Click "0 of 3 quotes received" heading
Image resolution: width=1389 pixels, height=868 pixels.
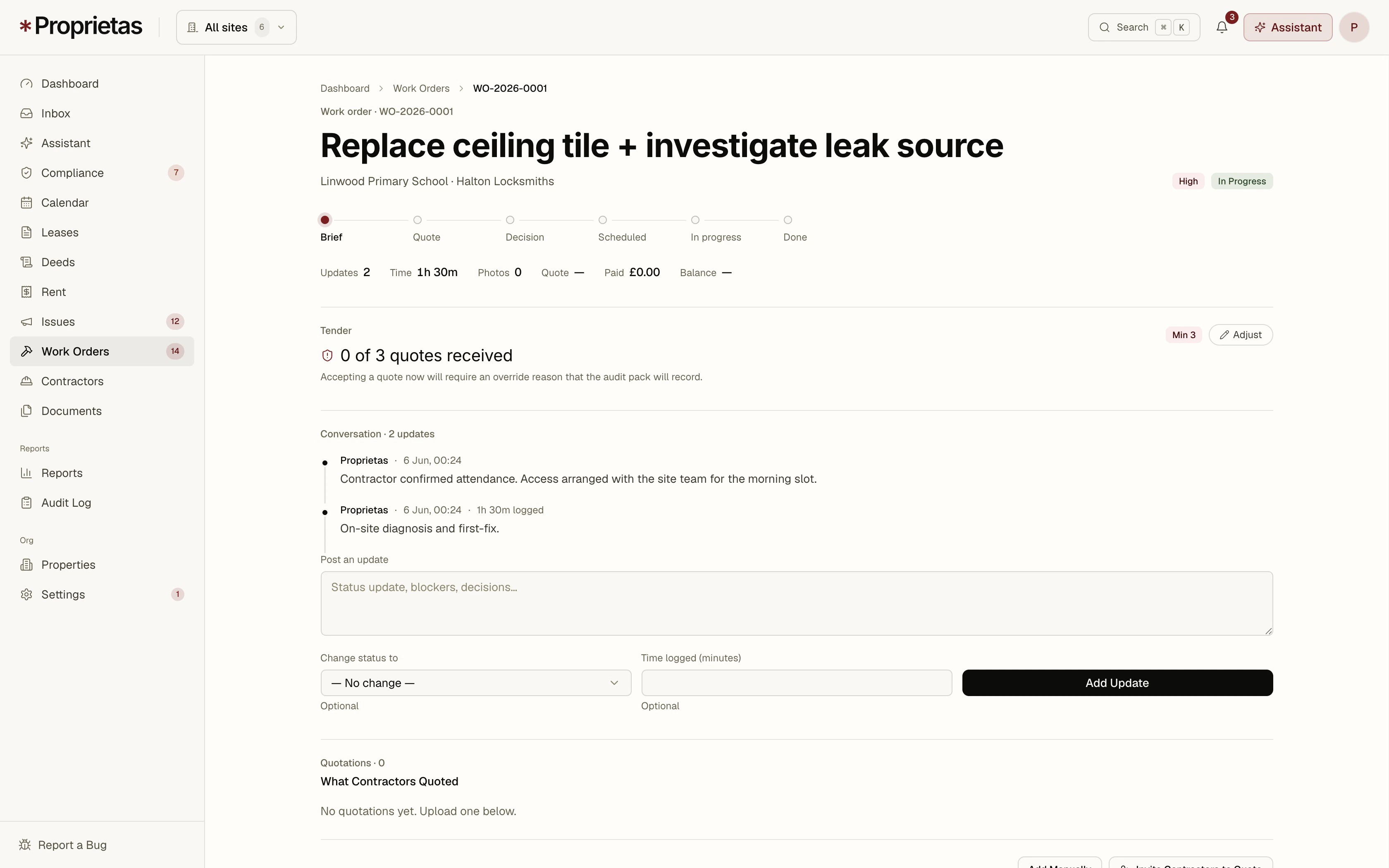point(427,356)
